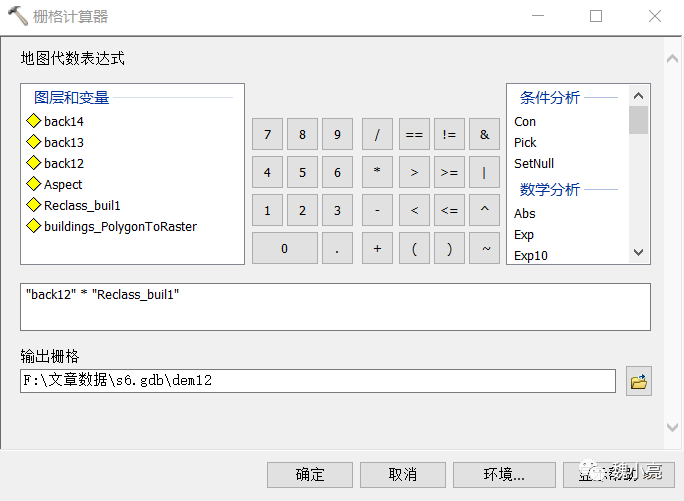Click the number 4 button
The height and width of the screenshot is (501, 684).
[x=267, y=172]
